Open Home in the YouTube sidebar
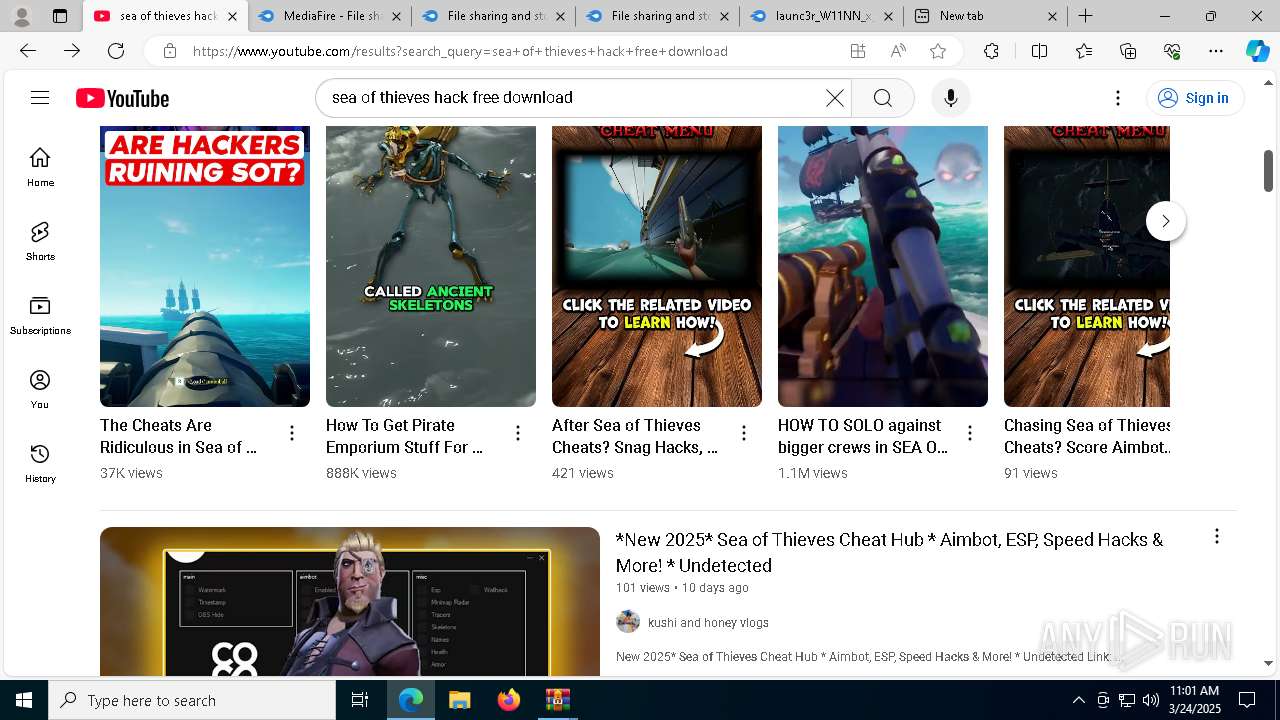The height and width of the screenshot is (720, 1280). (x=40, y=167)
